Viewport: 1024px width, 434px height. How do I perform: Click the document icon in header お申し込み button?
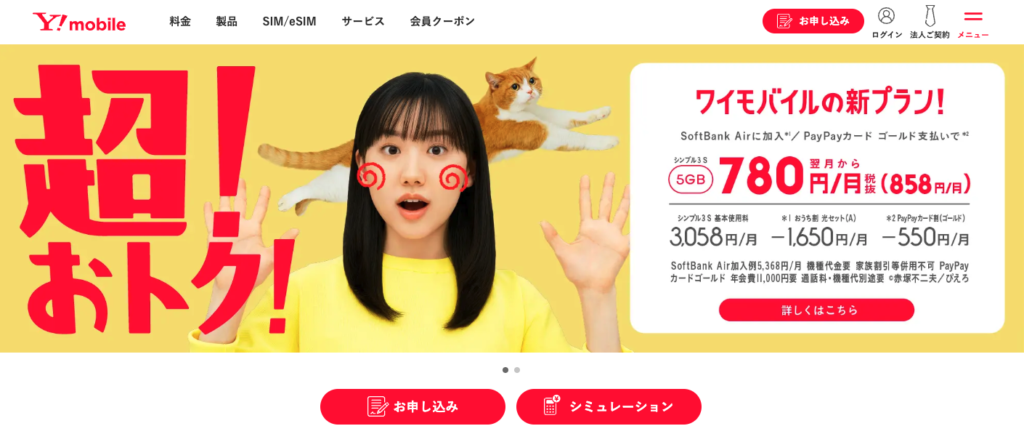click(784, 21)
